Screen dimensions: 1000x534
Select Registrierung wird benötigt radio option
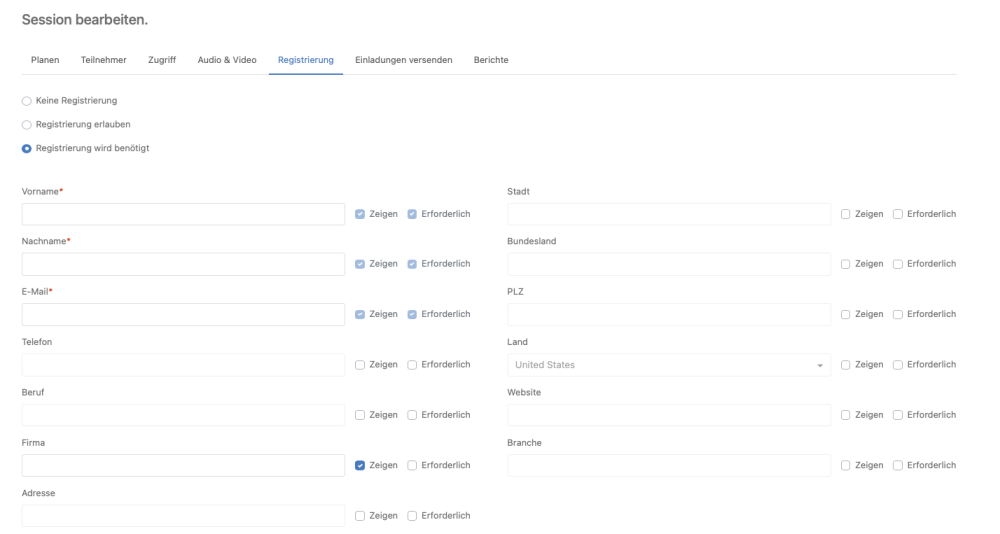tap(26, 149)
